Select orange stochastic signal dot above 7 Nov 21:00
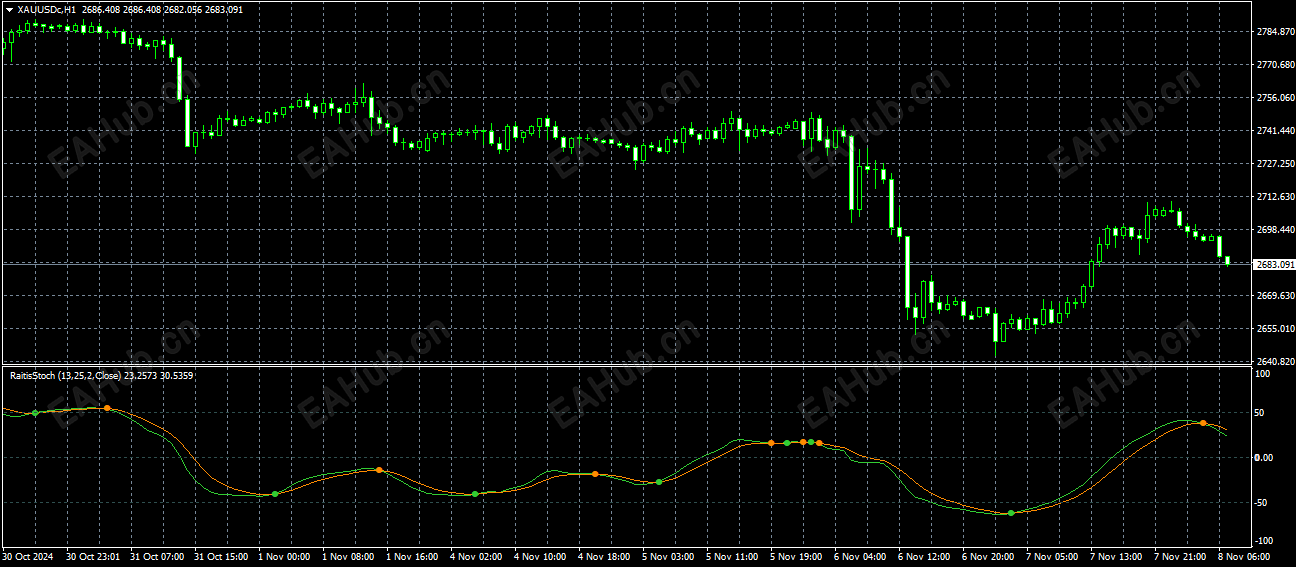This screenshot has height=567, width=1296. tap(1203, 423)
